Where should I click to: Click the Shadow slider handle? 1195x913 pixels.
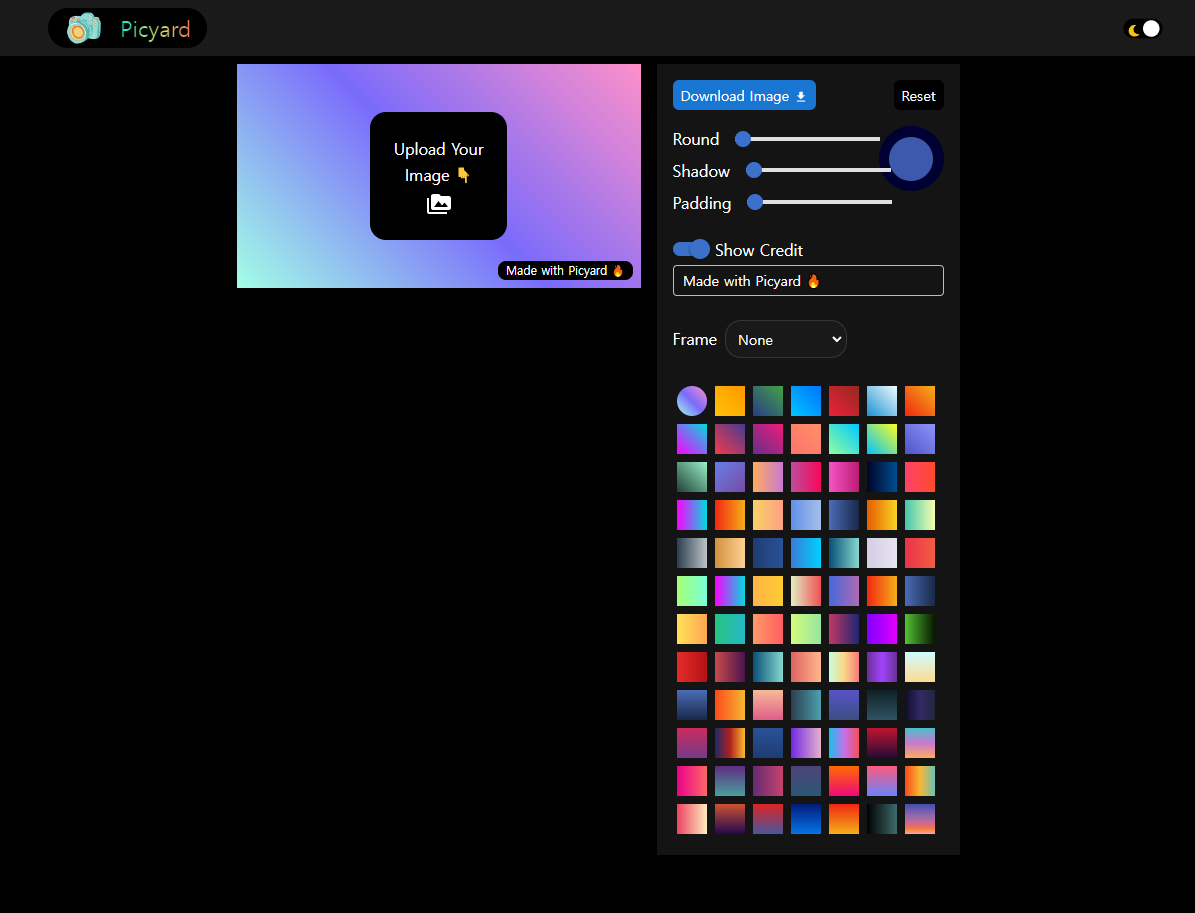pyautogui.click(x=754, y=170)
